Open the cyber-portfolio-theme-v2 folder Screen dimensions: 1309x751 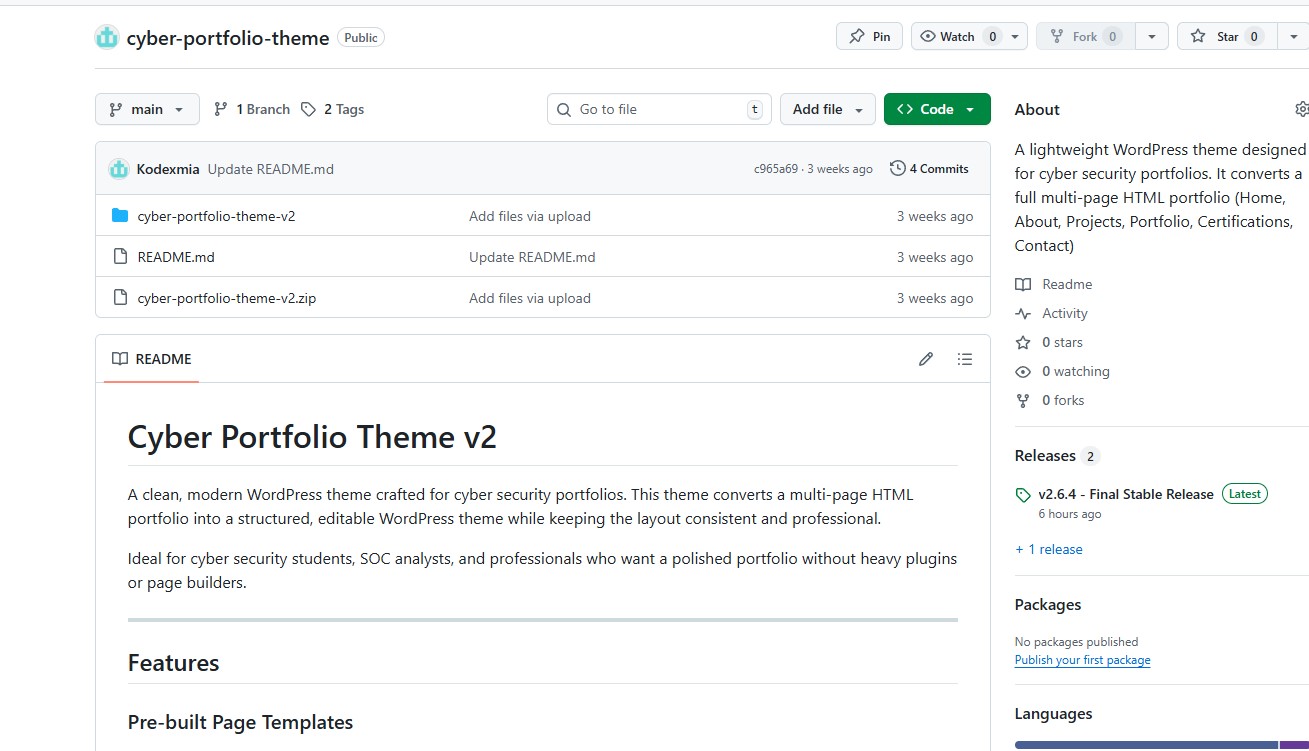point(216,216)
